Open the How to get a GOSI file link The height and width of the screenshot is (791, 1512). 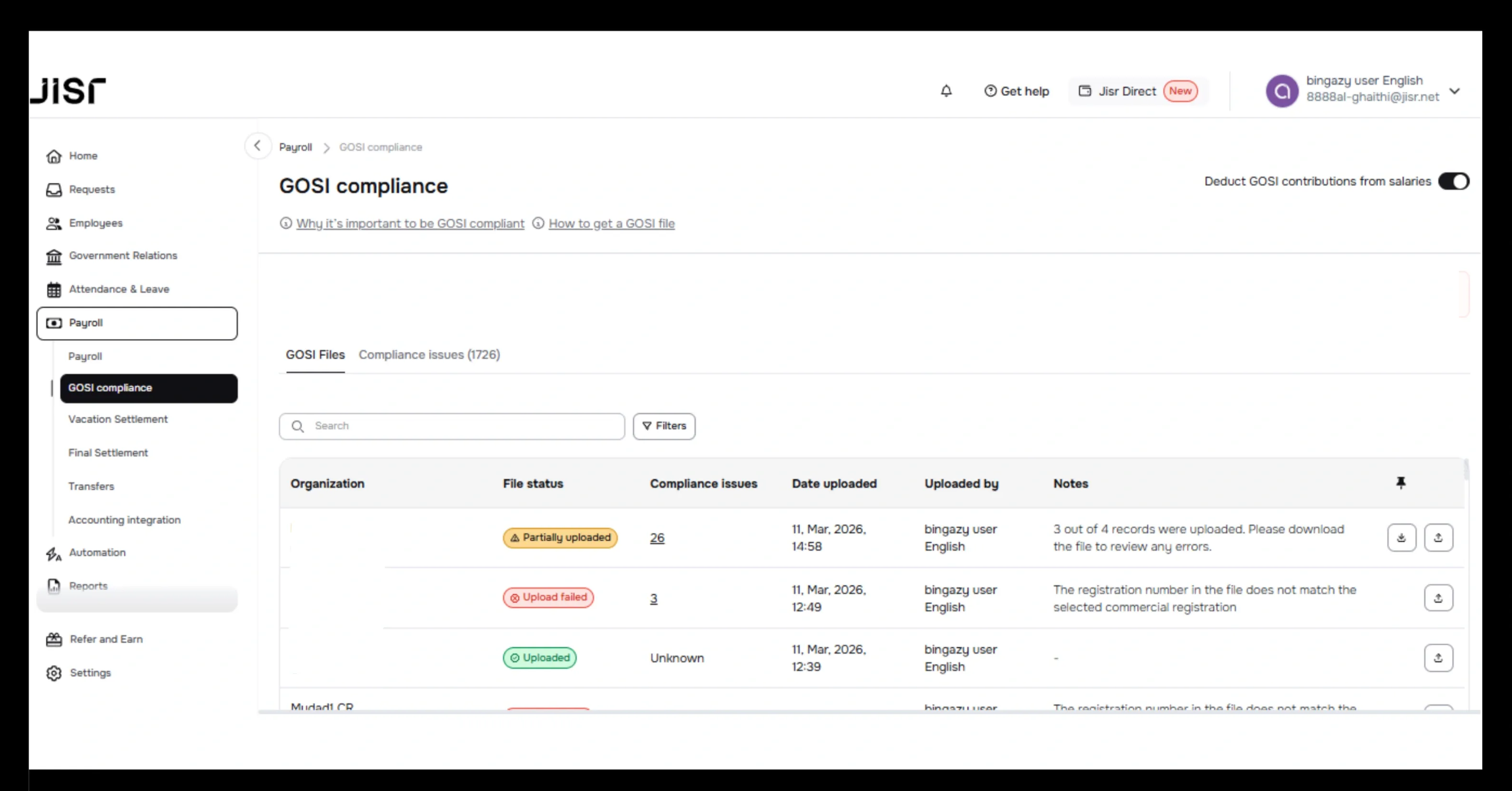(611, 224)
